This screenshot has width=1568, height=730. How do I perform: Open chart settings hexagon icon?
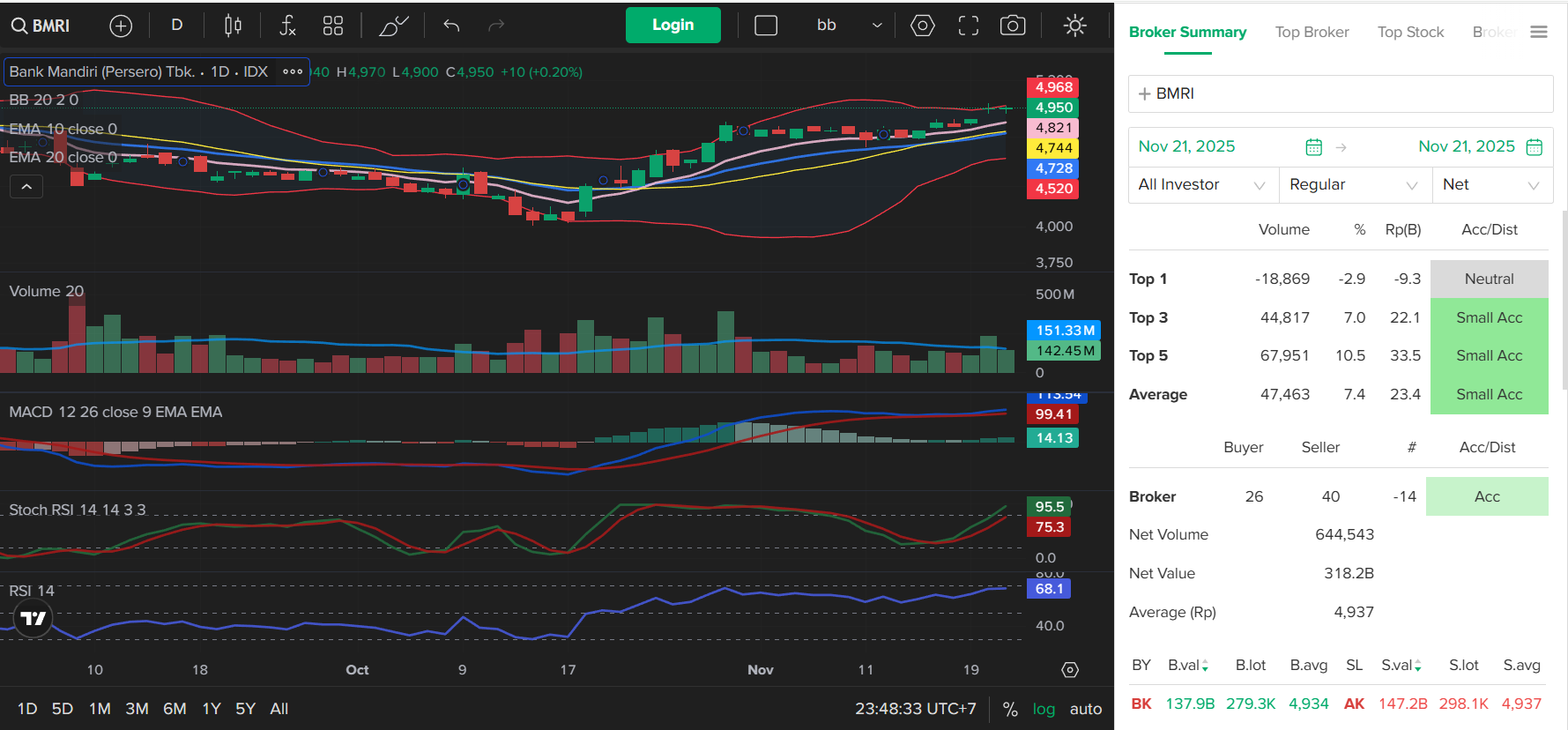coord(922,26)
